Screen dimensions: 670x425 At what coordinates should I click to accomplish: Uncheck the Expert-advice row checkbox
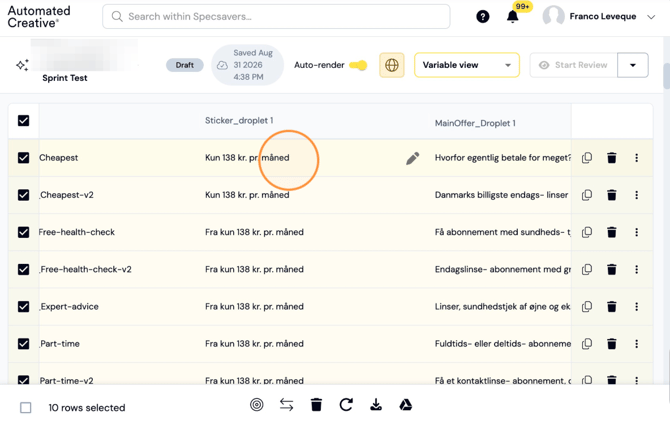(x=24, y=306)
